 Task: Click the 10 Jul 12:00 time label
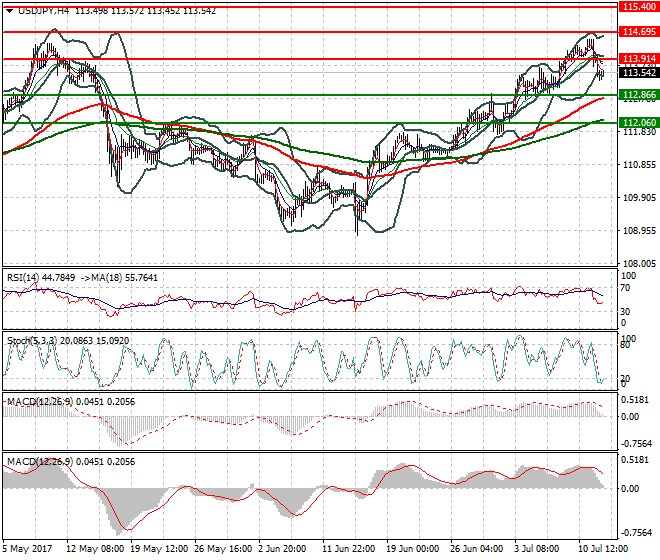tap(603, 549)
